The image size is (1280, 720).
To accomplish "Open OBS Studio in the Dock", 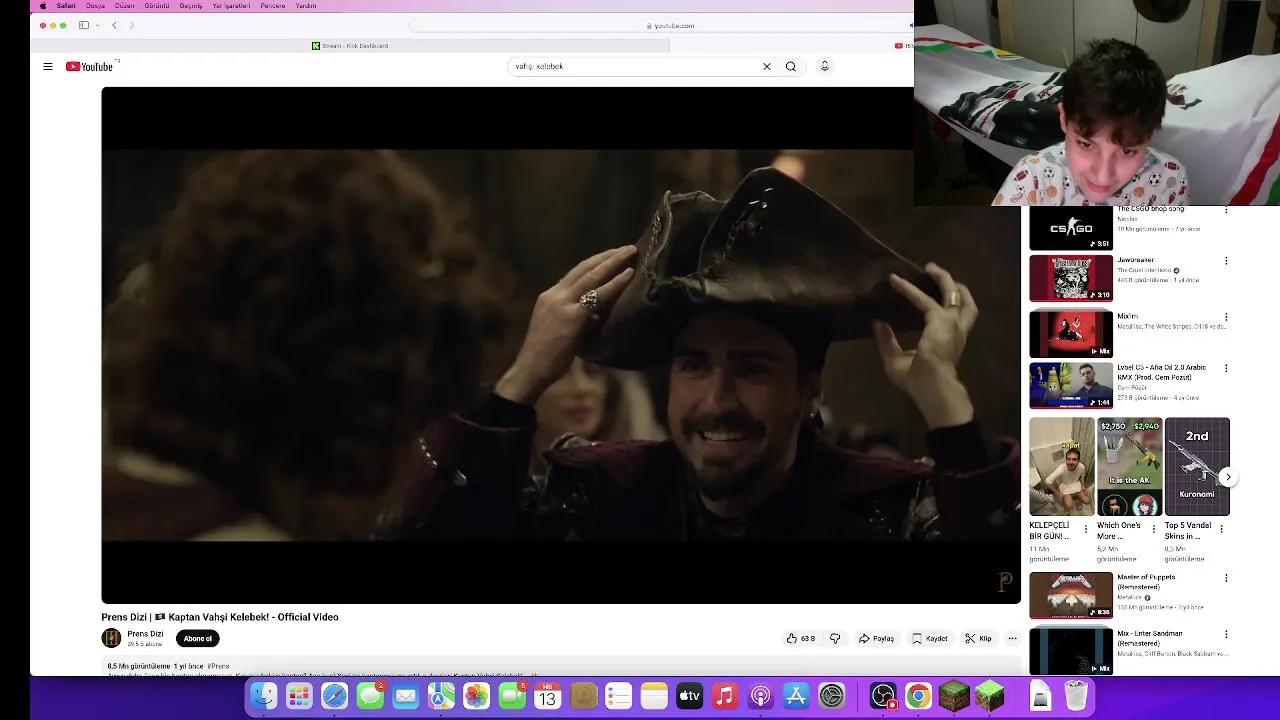I will pos(883,696).
